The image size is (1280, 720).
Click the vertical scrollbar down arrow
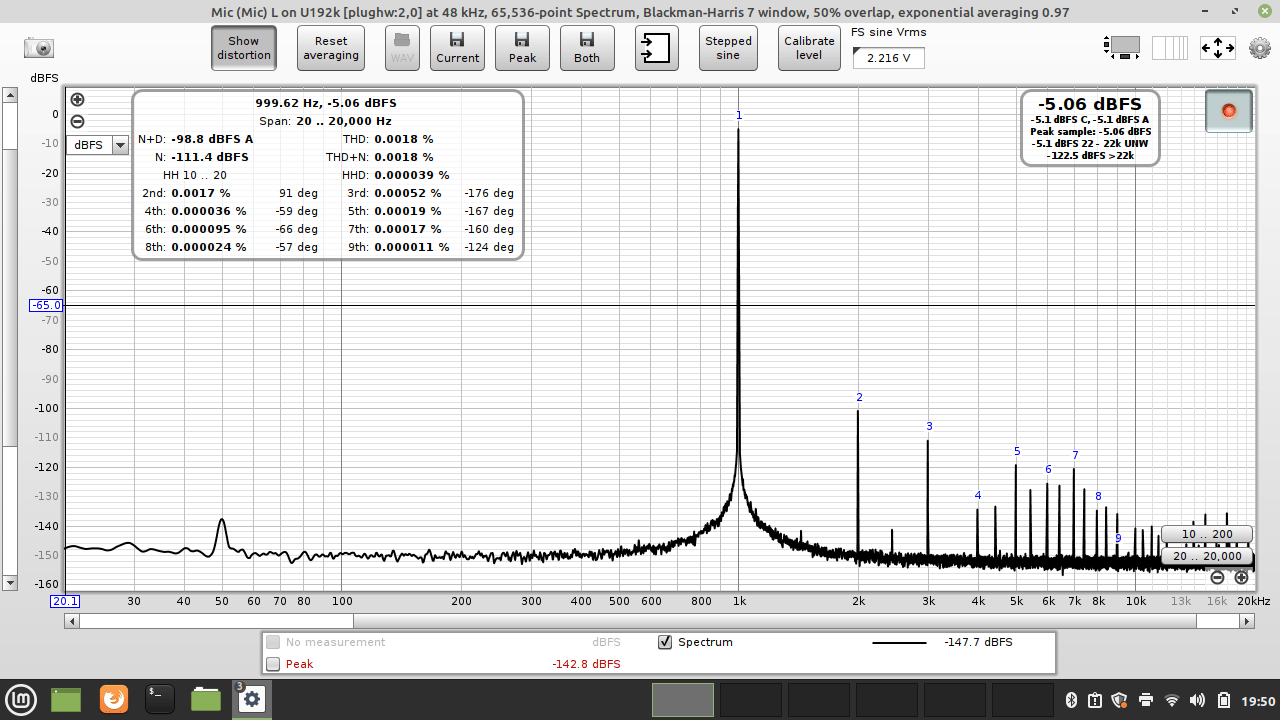tap(10, 582)
